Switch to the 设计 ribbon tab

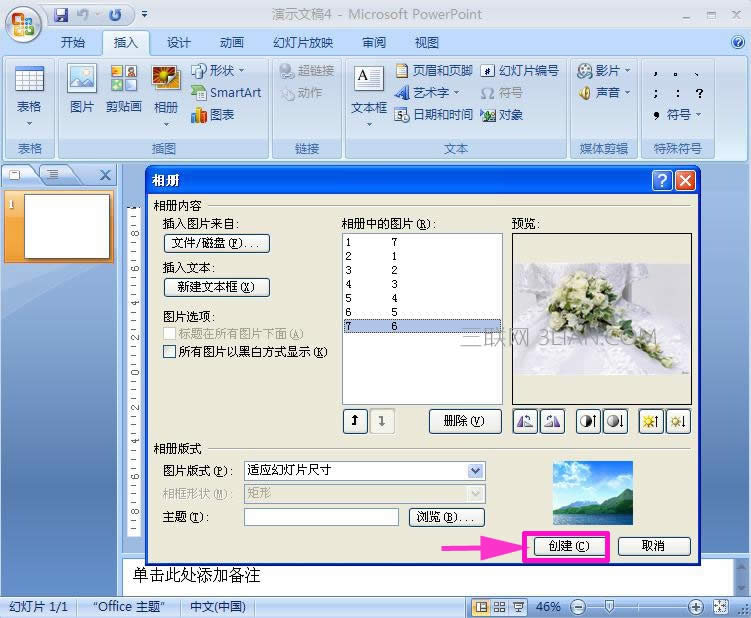pos(179,43)
